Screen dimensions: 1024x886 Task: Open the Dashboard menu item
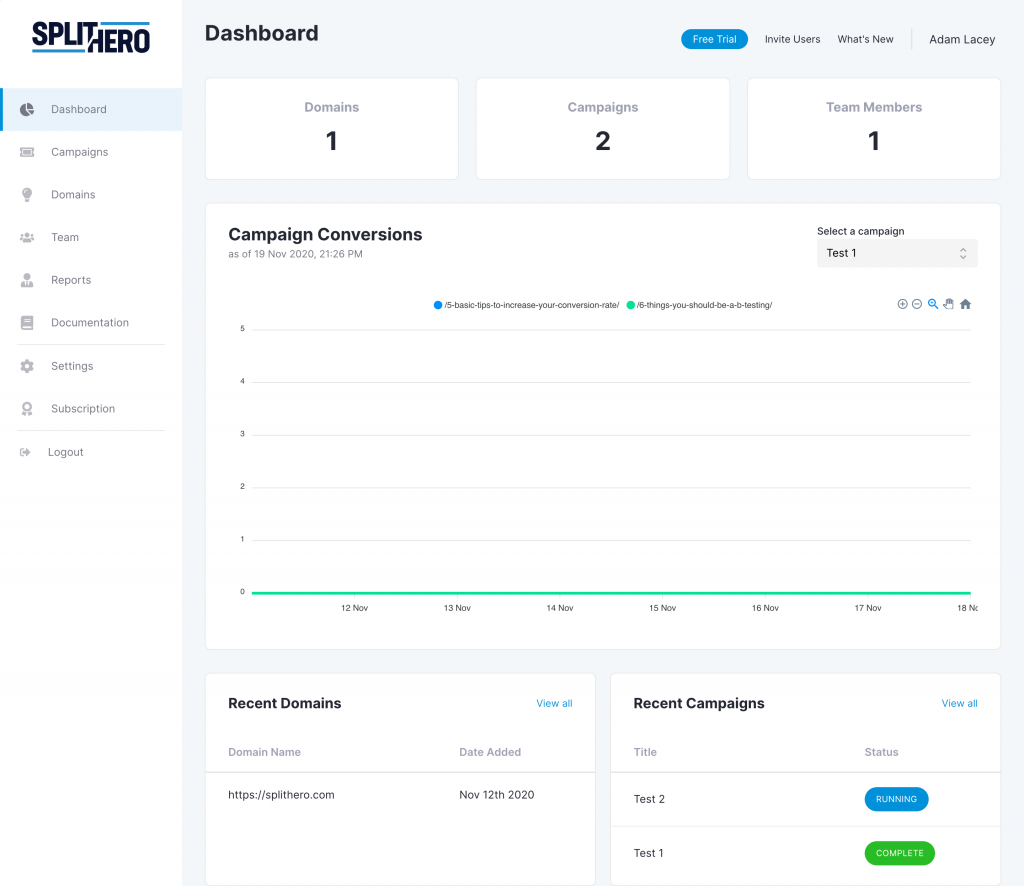[91, 109]
